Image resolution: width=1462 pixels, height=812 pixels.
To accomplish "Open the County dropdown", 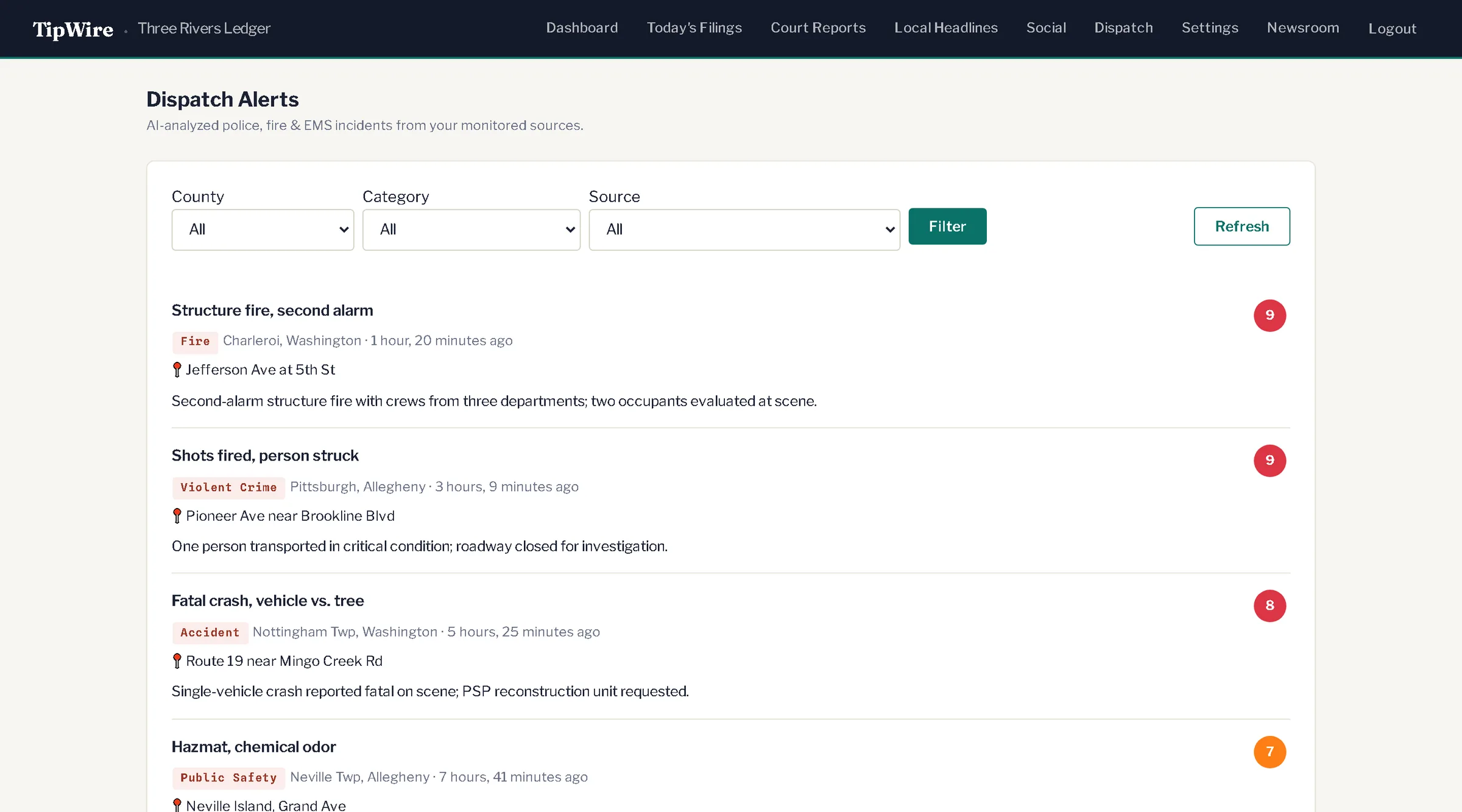I will pyautogui.click(x=263, y=230).
